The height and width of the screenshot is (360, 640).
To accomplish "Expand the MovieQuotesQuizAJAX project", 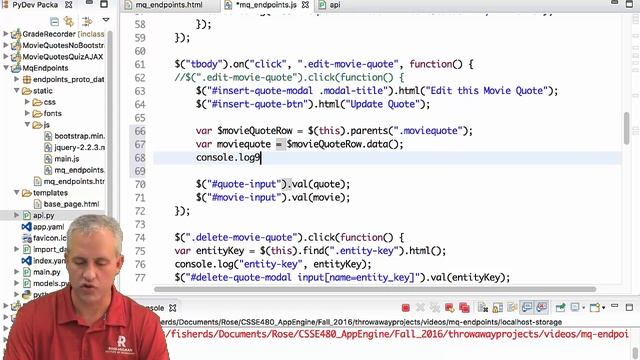I will pyautogui.click(x=6, y=56).
